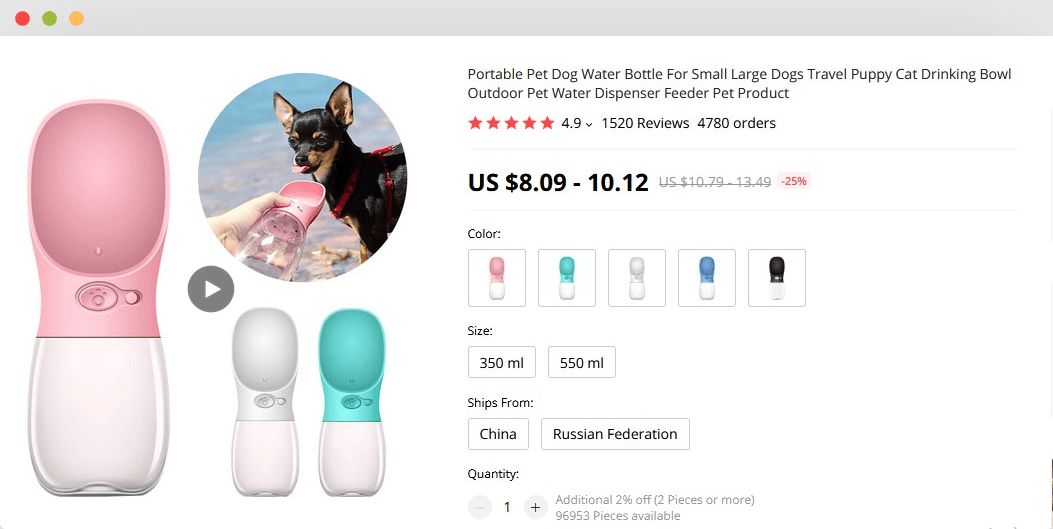Play the product video

tap(211, 289)
